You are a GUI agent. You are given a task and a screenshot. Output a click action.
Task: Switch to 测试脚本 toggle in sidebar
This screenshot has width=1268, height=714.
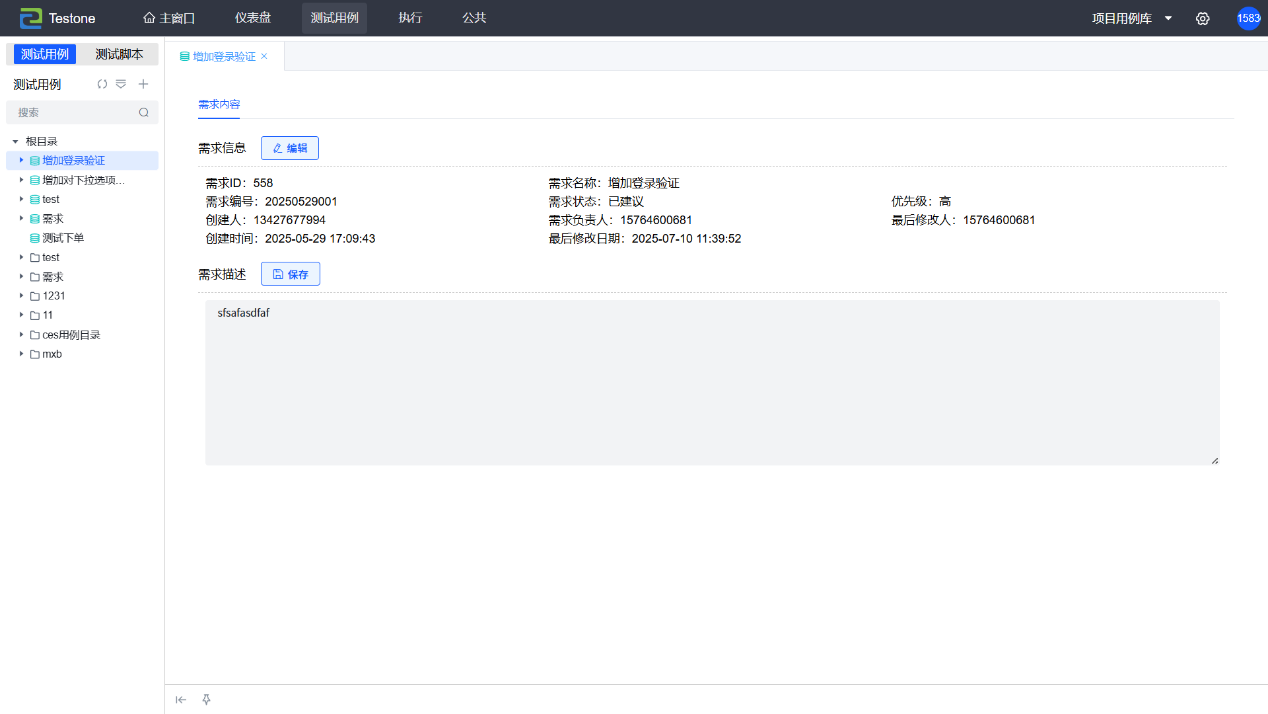pos(119,54)
